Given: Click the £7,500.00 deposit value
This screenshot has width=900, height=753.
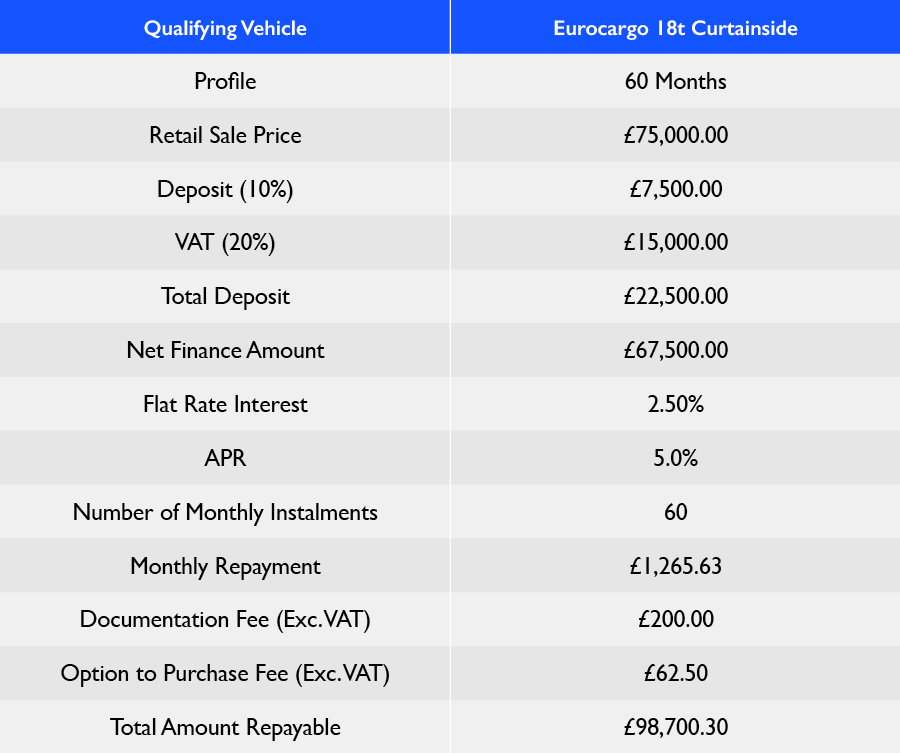Looking at the screenshot, I should [675, 189].
